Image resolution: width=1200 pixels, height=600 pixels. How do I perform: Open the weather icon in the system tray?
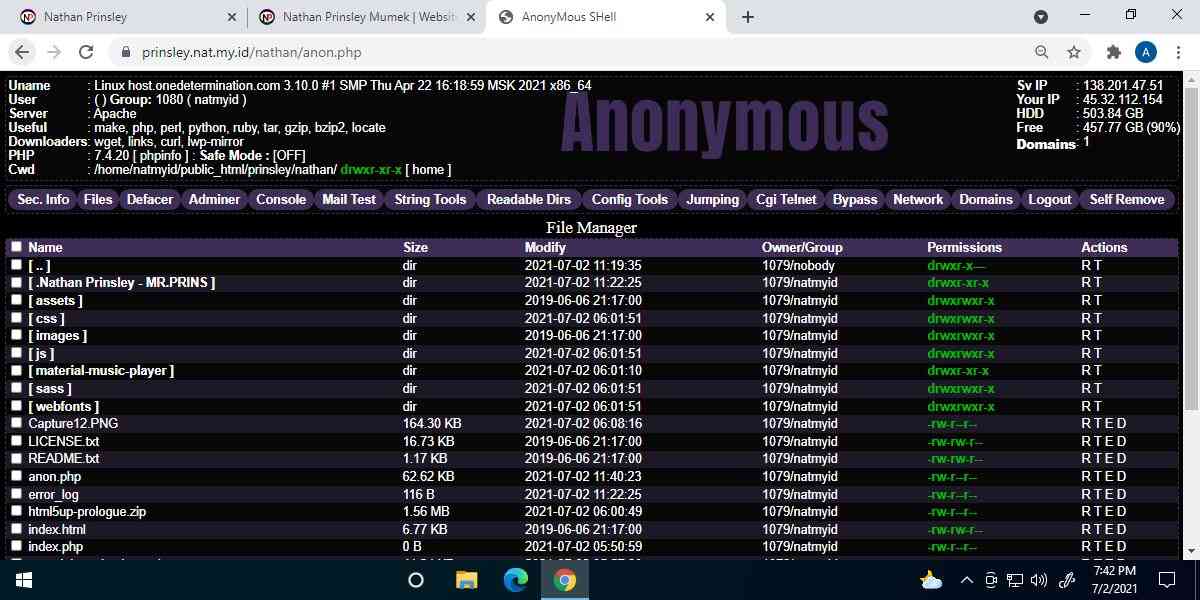[x=931, y=579]
